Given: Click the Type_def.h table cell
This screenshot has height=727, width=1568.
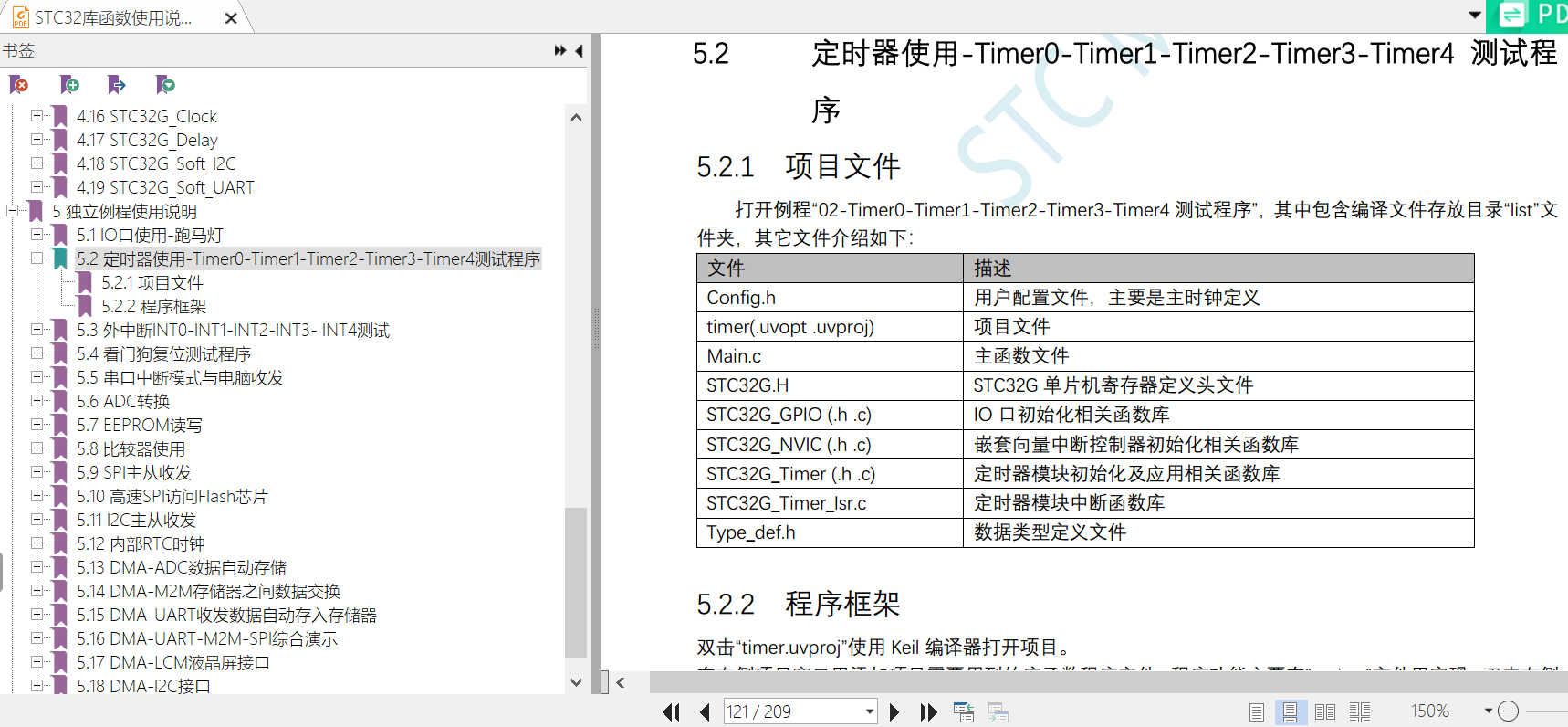Looking at the screenshot, I should tap(830, 532).
